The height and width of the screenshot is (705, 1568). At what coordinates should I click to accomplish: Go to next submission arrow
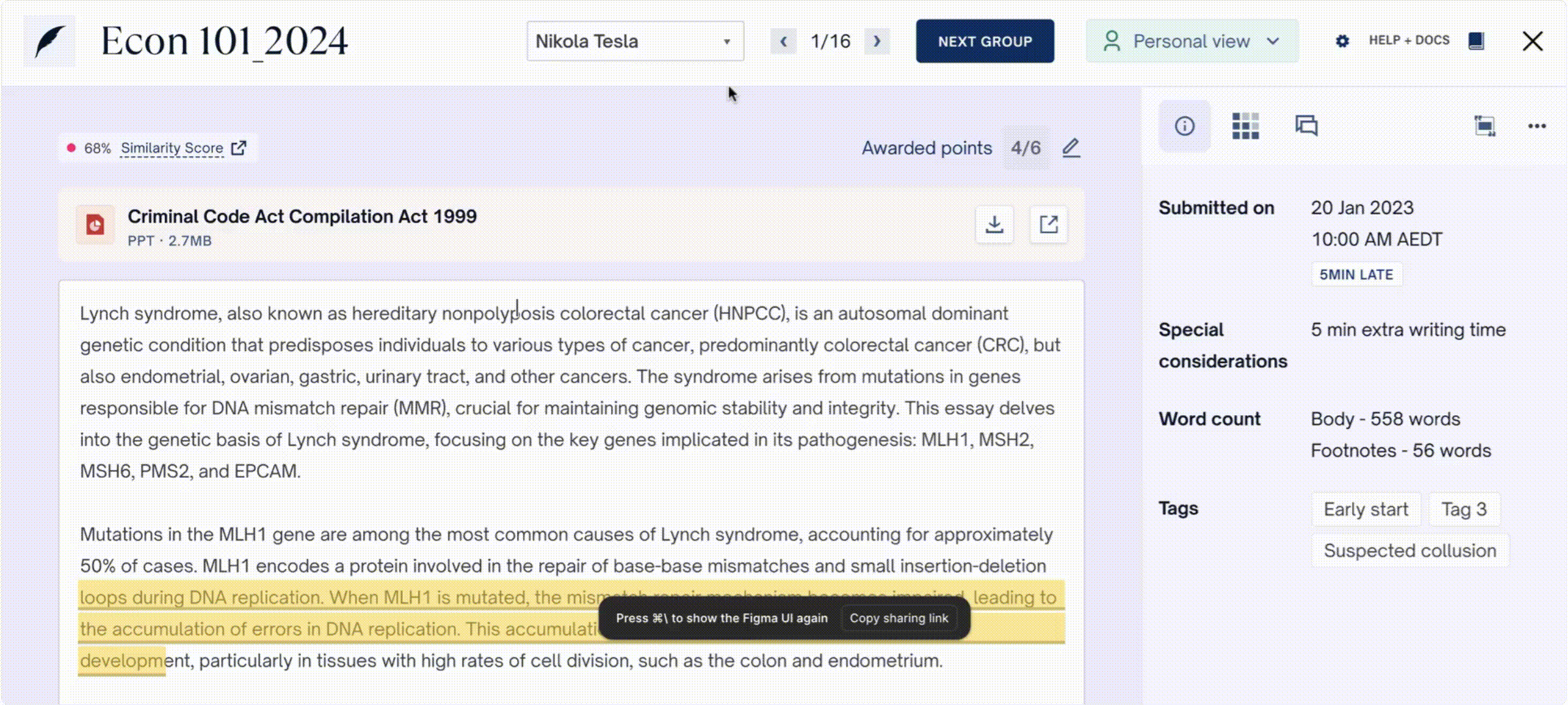[x=877, y=41]
